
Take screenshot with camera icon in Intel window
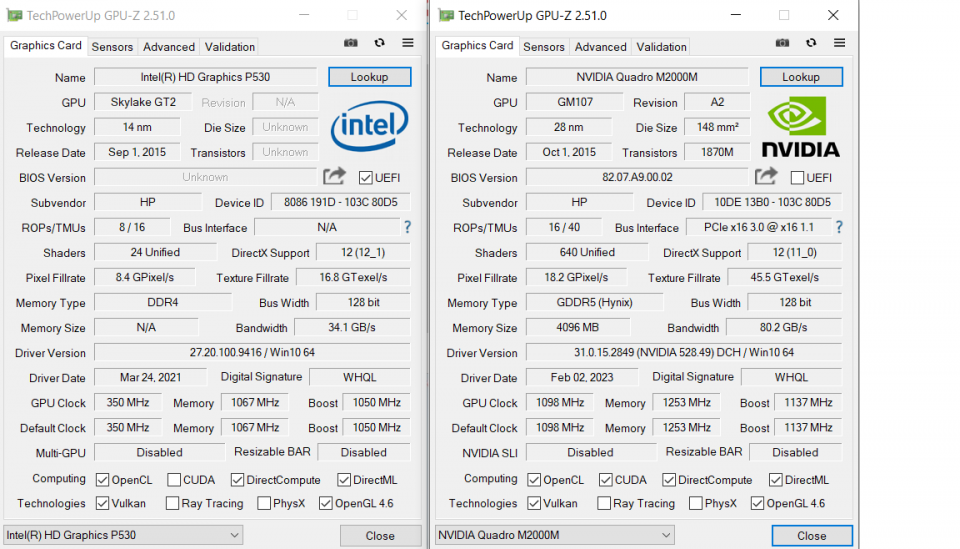click(x=350, y=43)
